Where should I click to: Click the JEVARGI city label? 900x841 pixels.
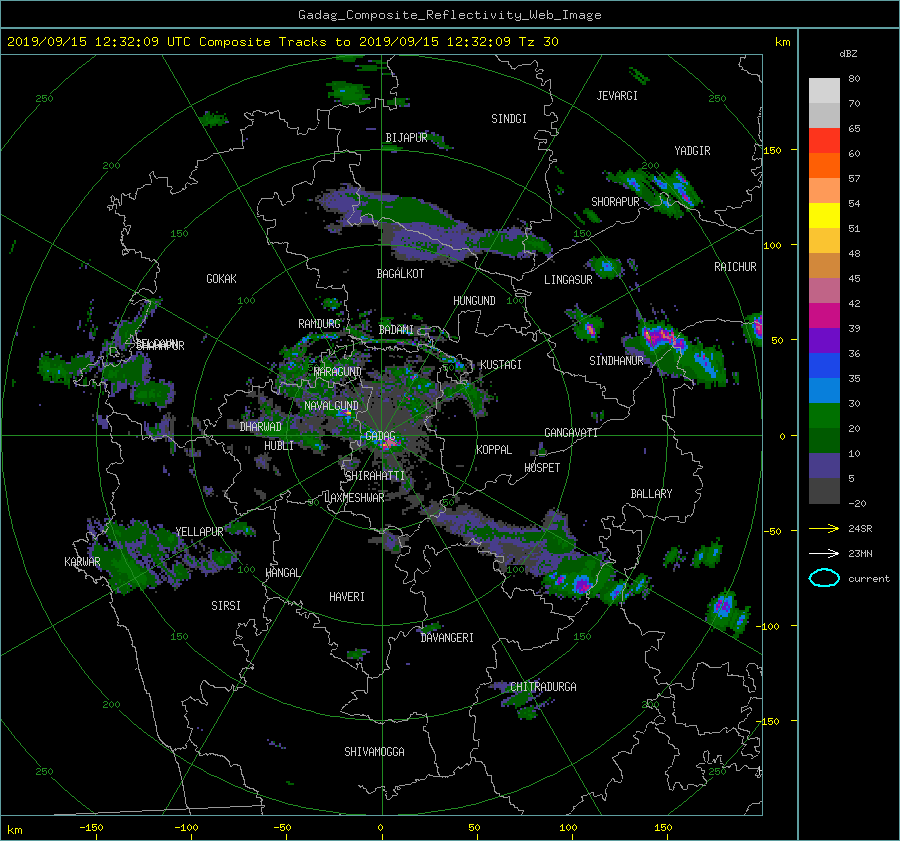click(617, 96)
